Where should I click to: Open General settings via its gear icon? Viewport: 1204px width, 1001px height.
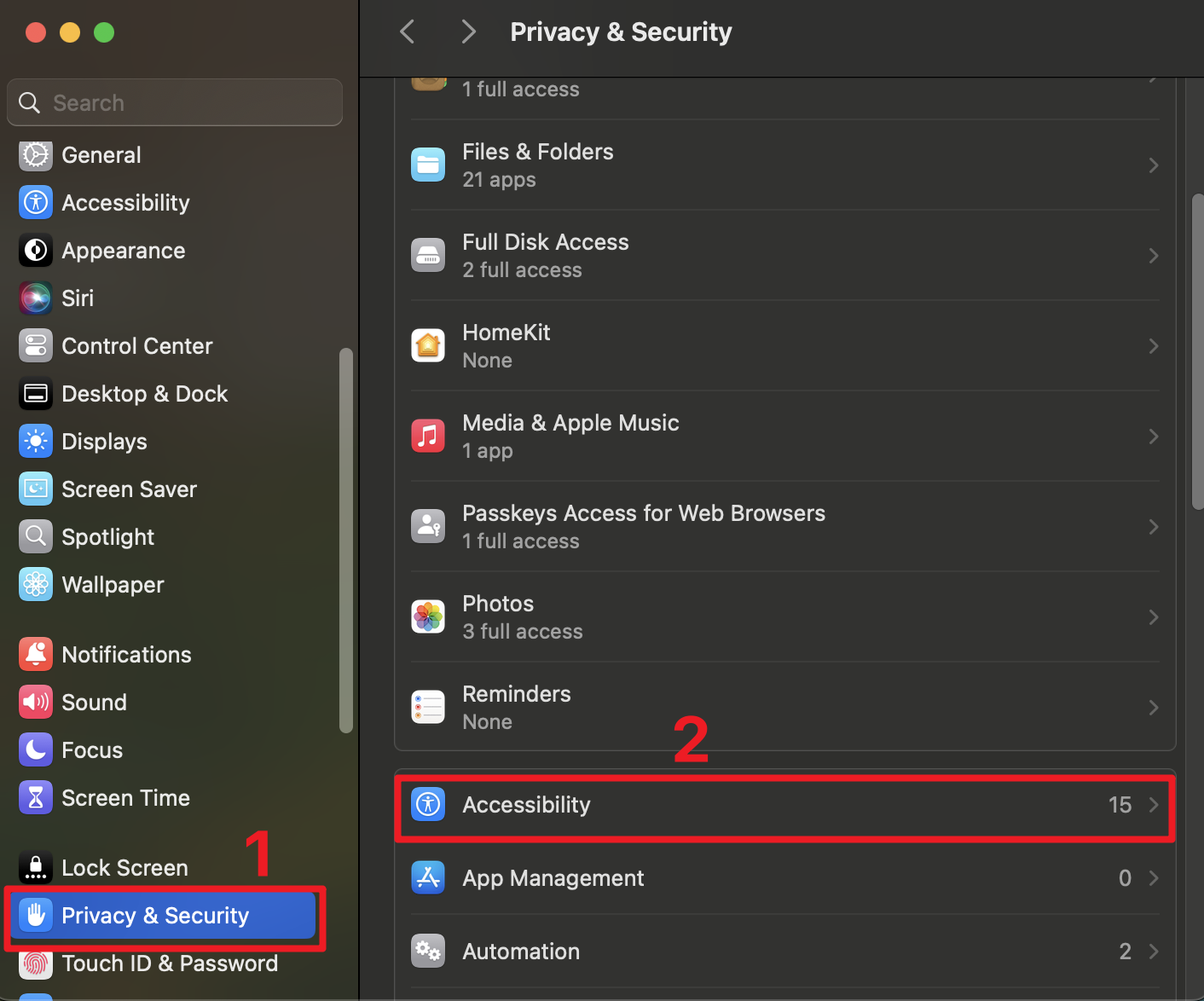click(x=36, y=155)
